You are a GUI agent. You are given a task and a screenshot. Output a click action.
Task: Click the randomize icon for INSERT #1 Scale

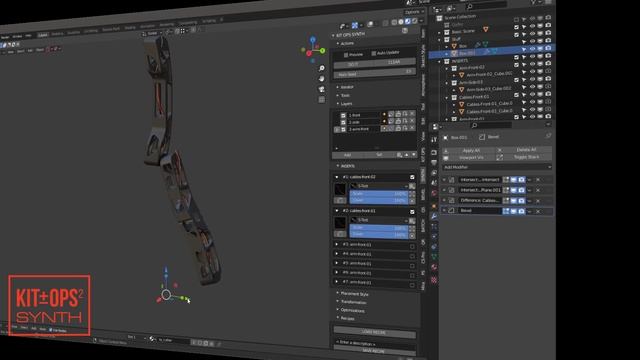(x=412, y=193)
